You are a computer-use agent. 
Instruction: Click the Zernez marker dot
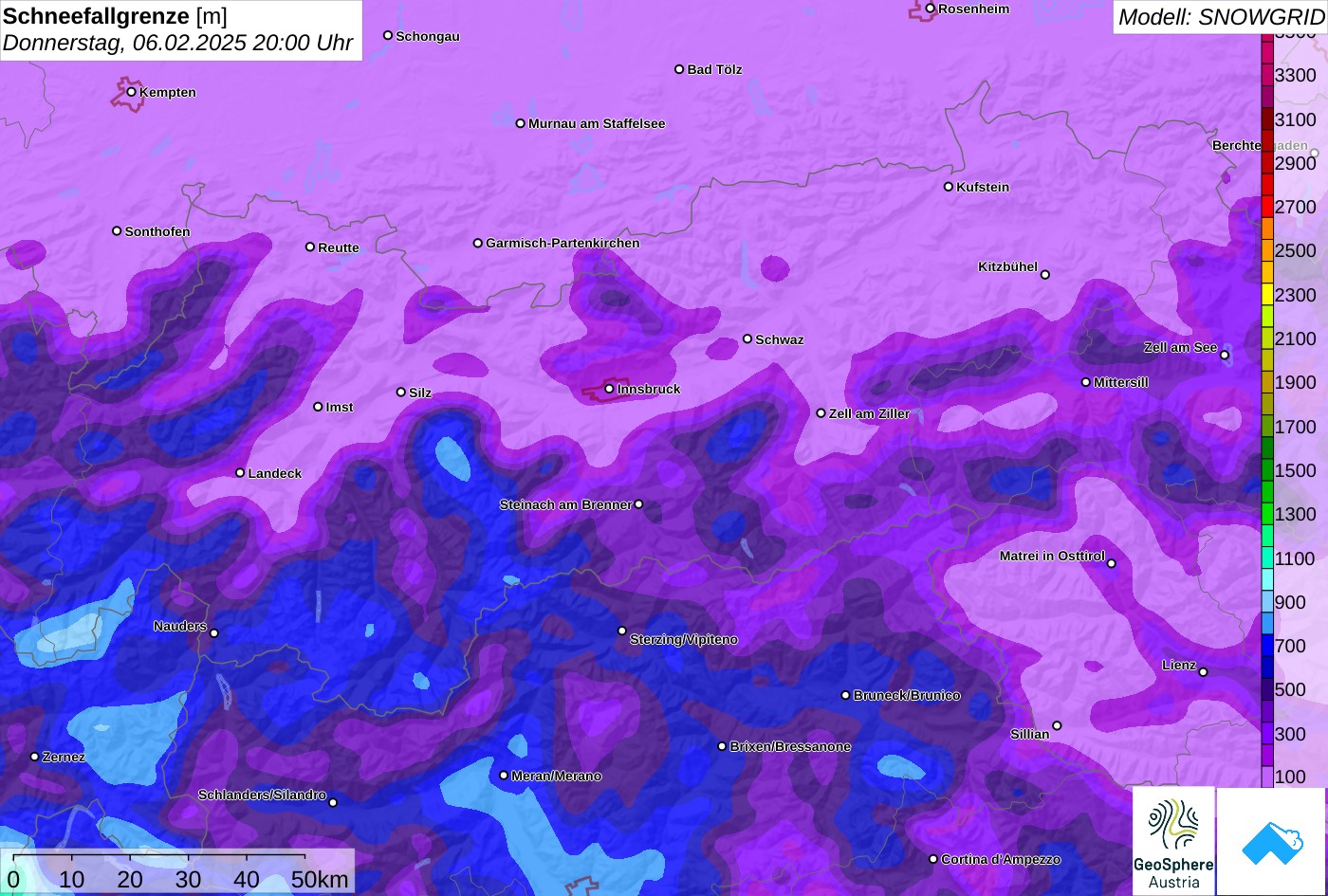[x=35, y=757]
